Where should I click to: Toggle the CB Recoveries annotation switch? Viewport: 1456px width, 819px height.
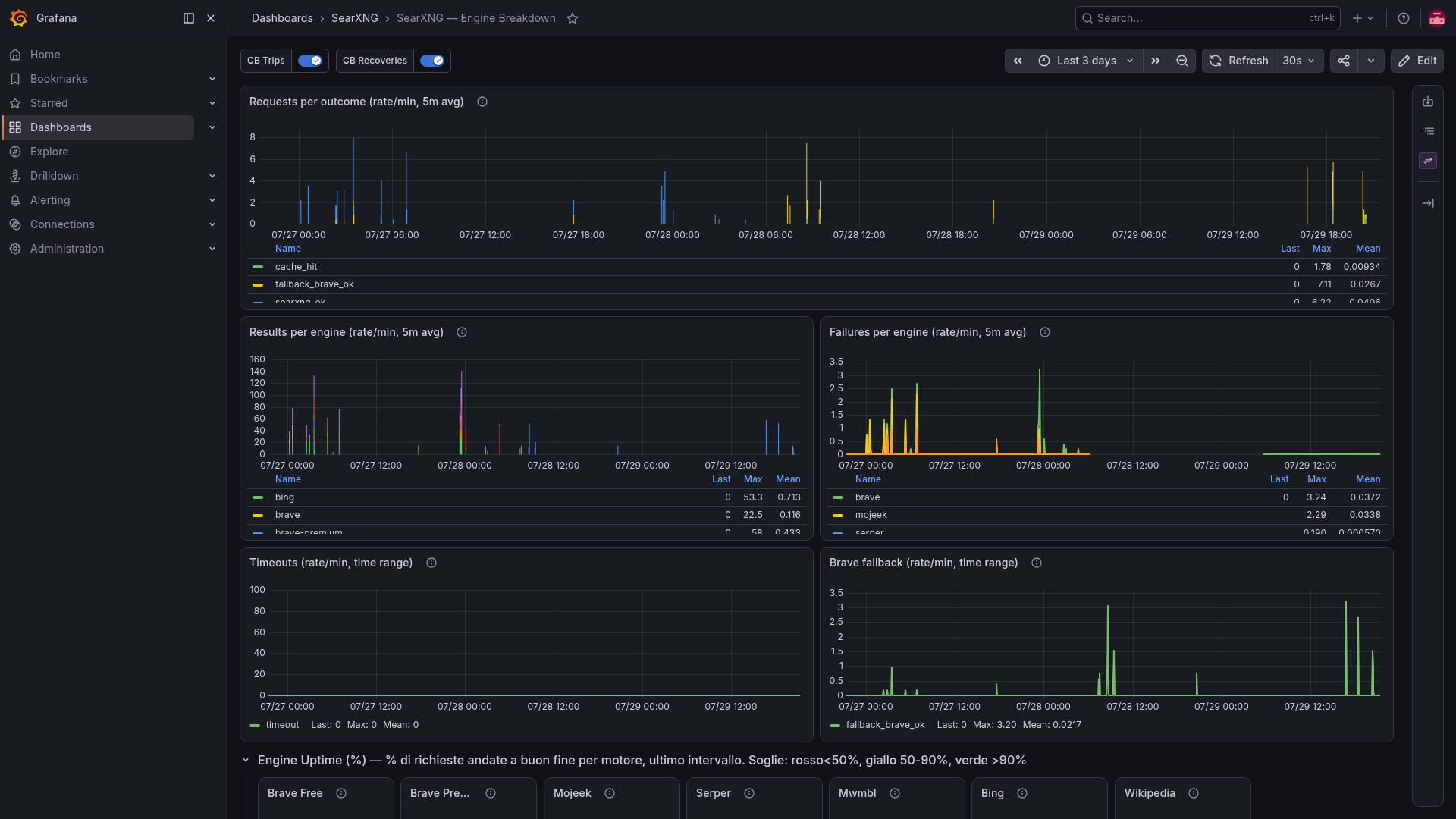[x=431, y=61]
